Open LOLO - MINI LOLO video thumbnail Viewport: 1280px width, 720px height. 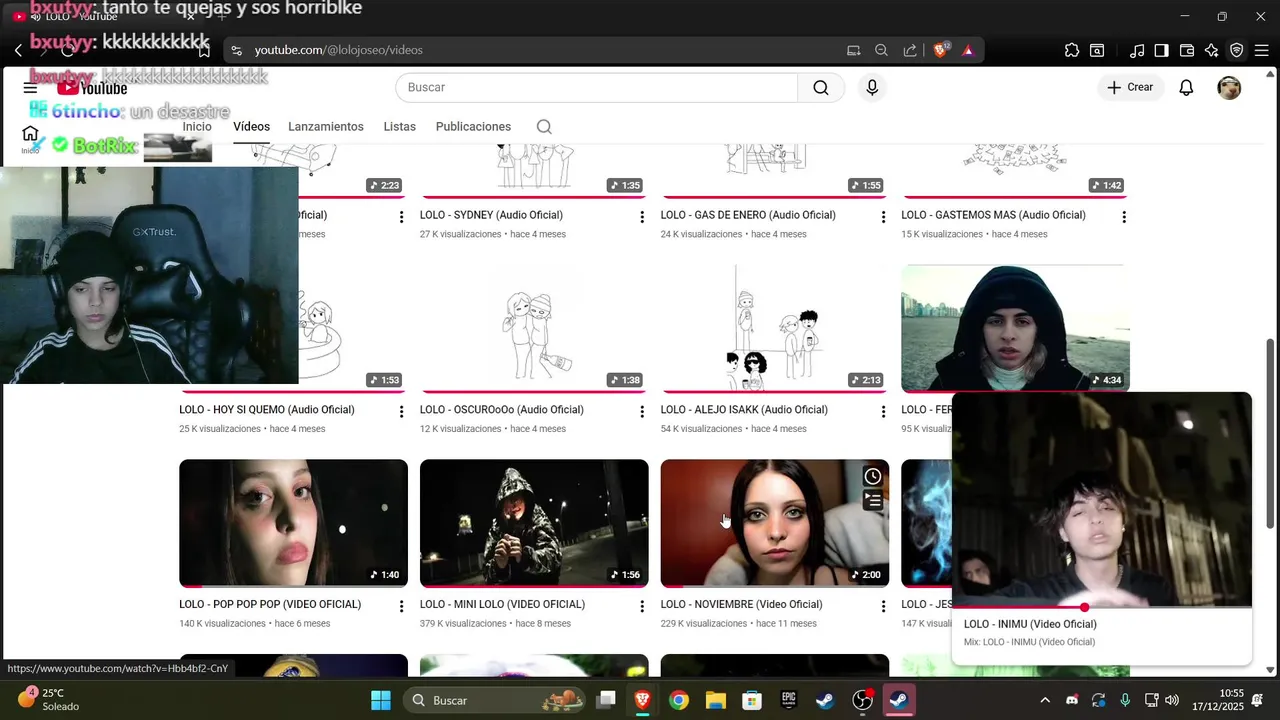point(534,523)
